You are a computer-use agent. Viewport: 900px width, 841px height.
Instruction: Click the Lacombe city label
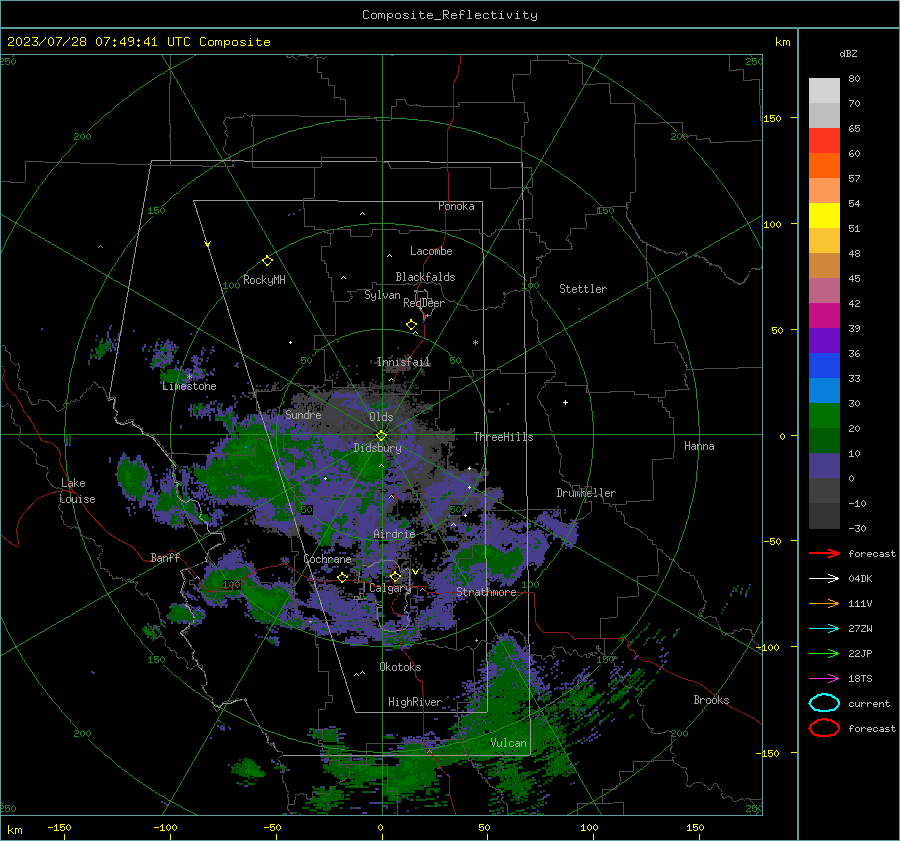(x=431, y=251)
